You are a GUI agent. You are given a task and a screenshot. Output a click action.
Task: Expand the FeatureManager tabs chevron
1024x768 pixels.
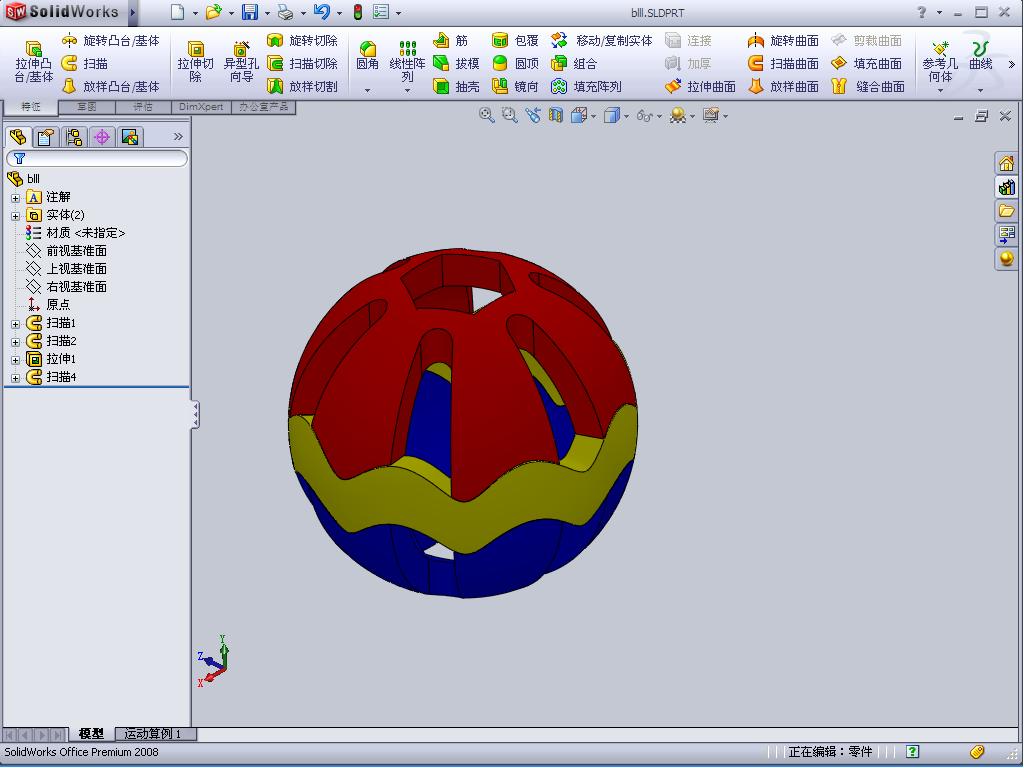point(178,136)
